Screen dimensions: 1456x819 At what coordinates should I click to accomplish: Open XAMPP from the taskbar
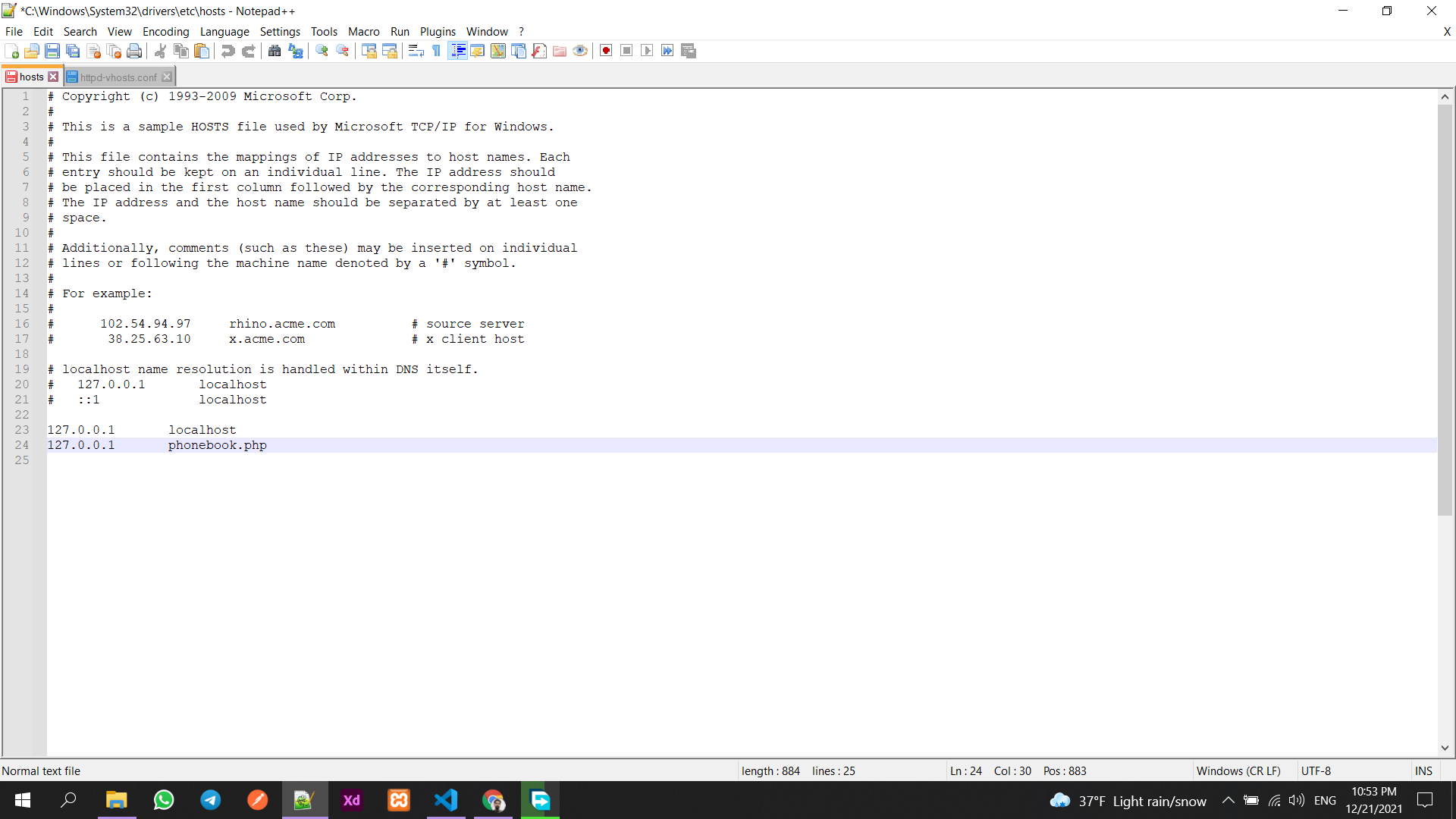coord(399,800)
